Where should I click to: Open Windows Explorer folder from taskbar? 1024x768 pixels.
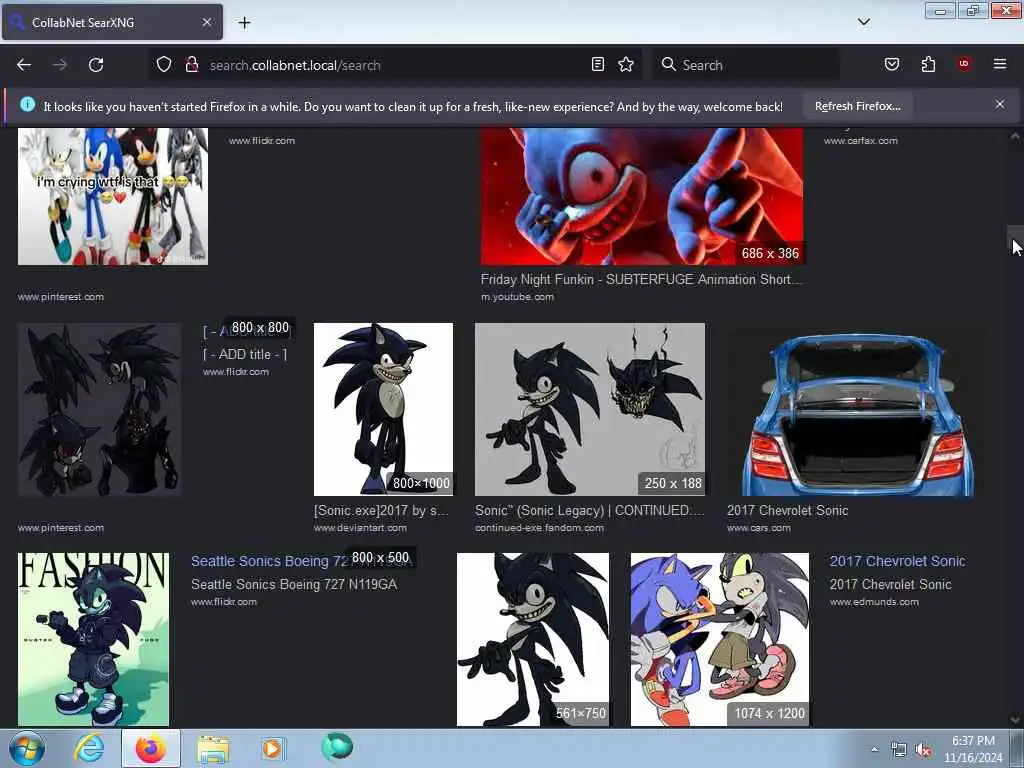[x=213, y=748]
